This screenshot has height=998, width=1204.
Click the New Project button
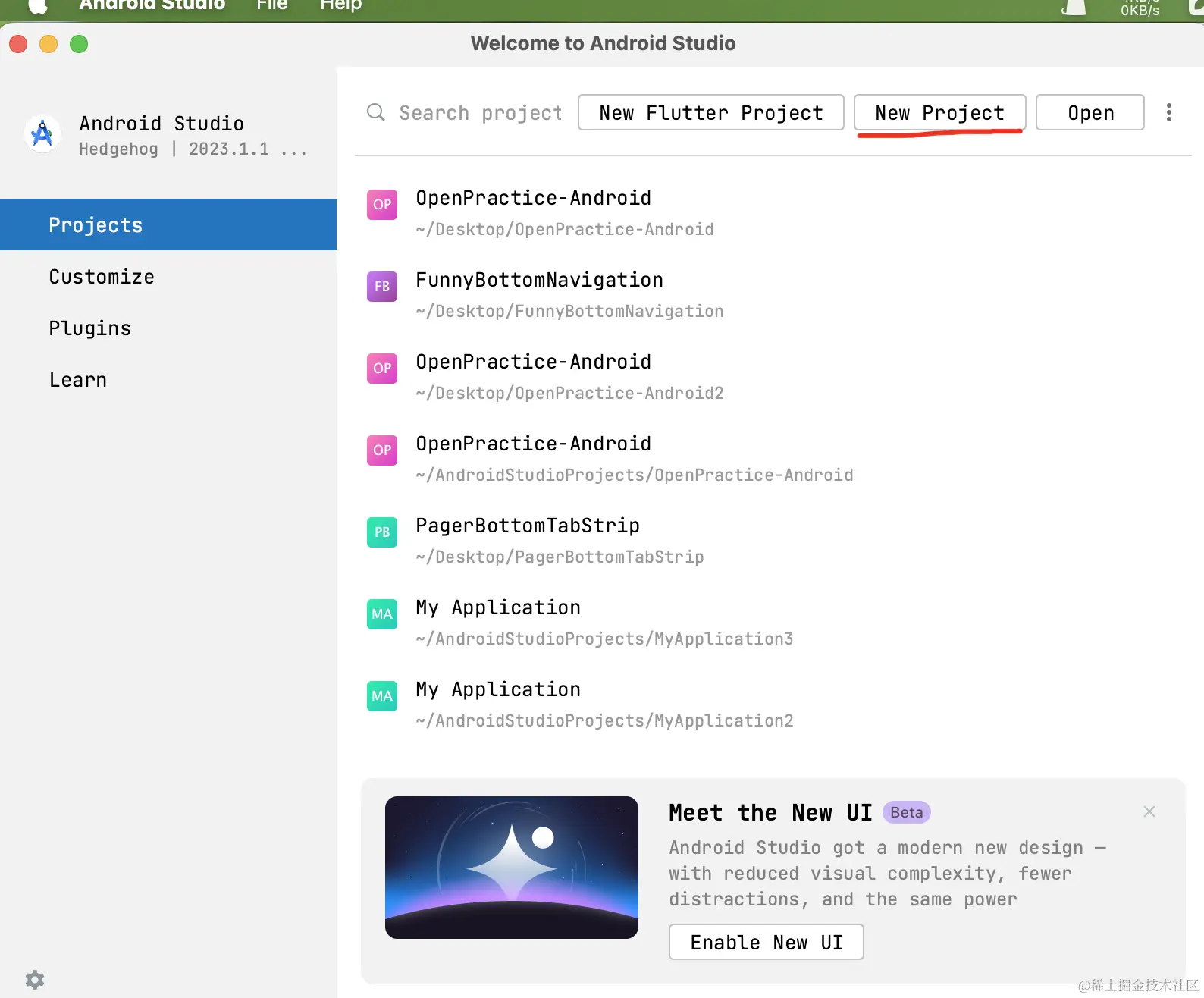(x=940, y=112)
